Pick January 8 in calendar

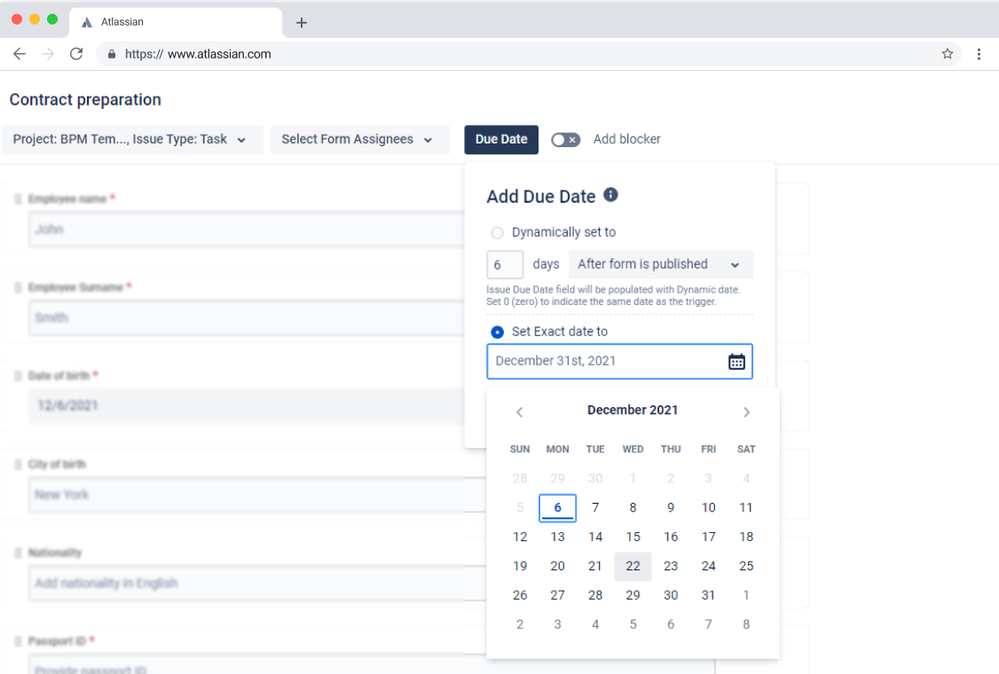(746, 624)
